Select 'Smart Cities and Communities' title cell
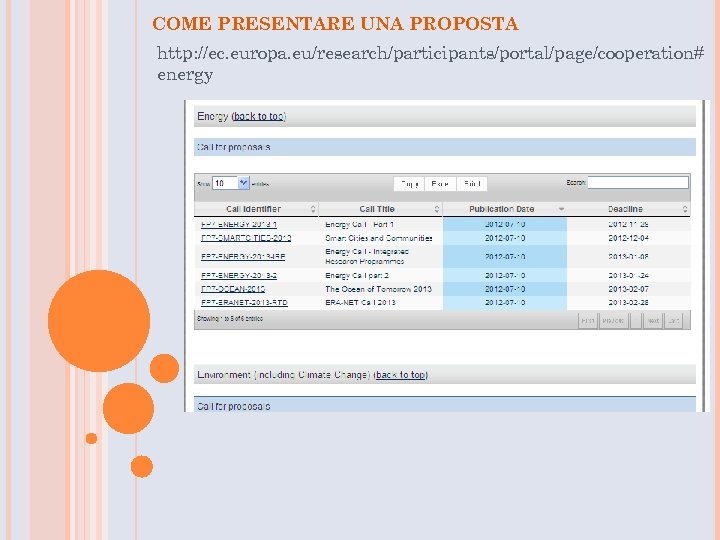 click(379, 238)
